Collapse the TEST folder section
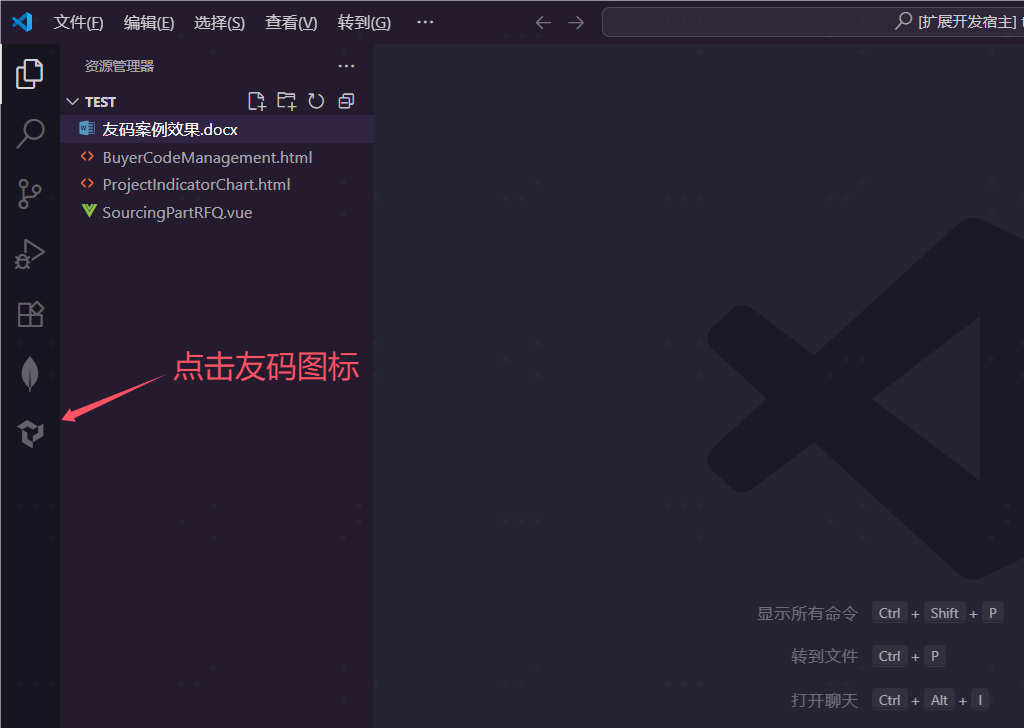Image resolution: width=1024 pixels, height=728 pixels. (72, 102)
